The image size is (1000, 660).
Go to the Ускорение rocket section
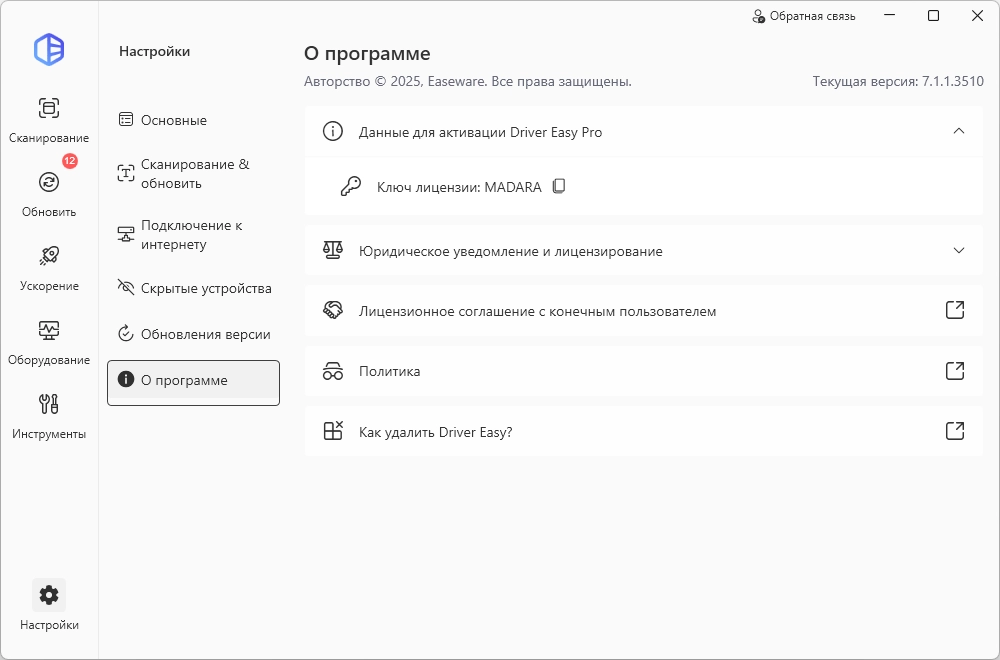49,265
